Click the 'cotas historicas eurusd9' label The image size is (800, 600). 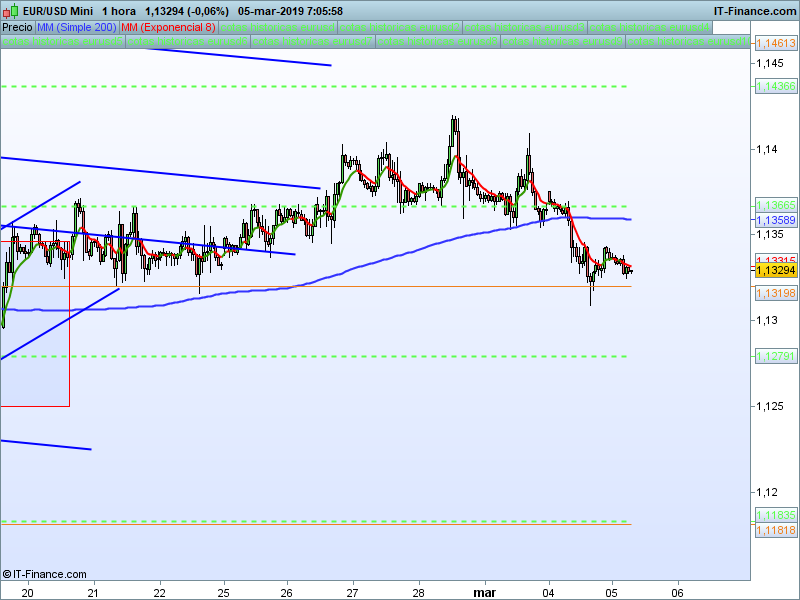(x=563, y=41)
